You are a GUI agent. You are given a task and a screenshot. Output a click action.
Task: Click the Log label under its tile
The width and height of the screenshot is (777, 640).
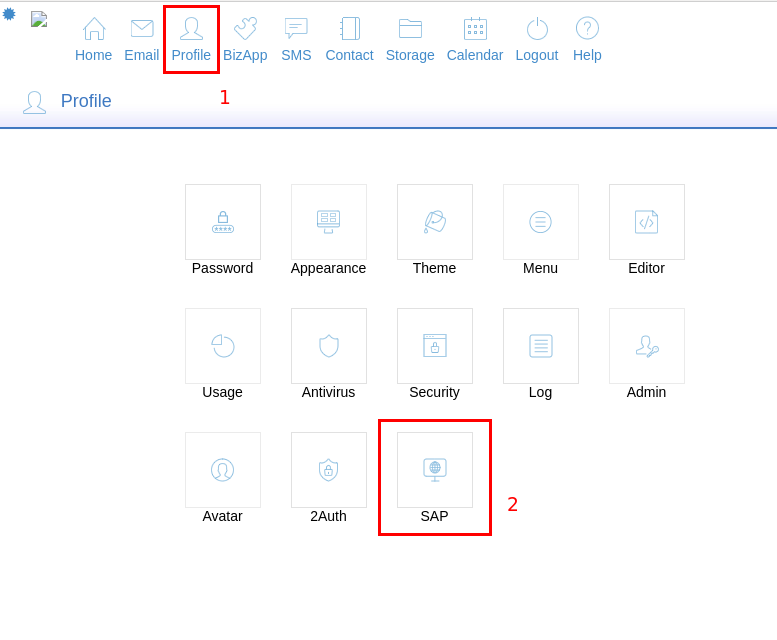coord(541,392)
